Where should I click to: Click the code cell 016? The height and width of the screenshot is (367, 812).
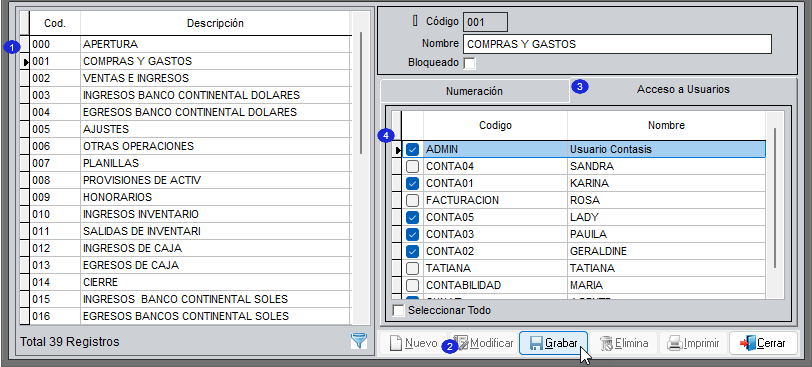[x=55, y=316]
